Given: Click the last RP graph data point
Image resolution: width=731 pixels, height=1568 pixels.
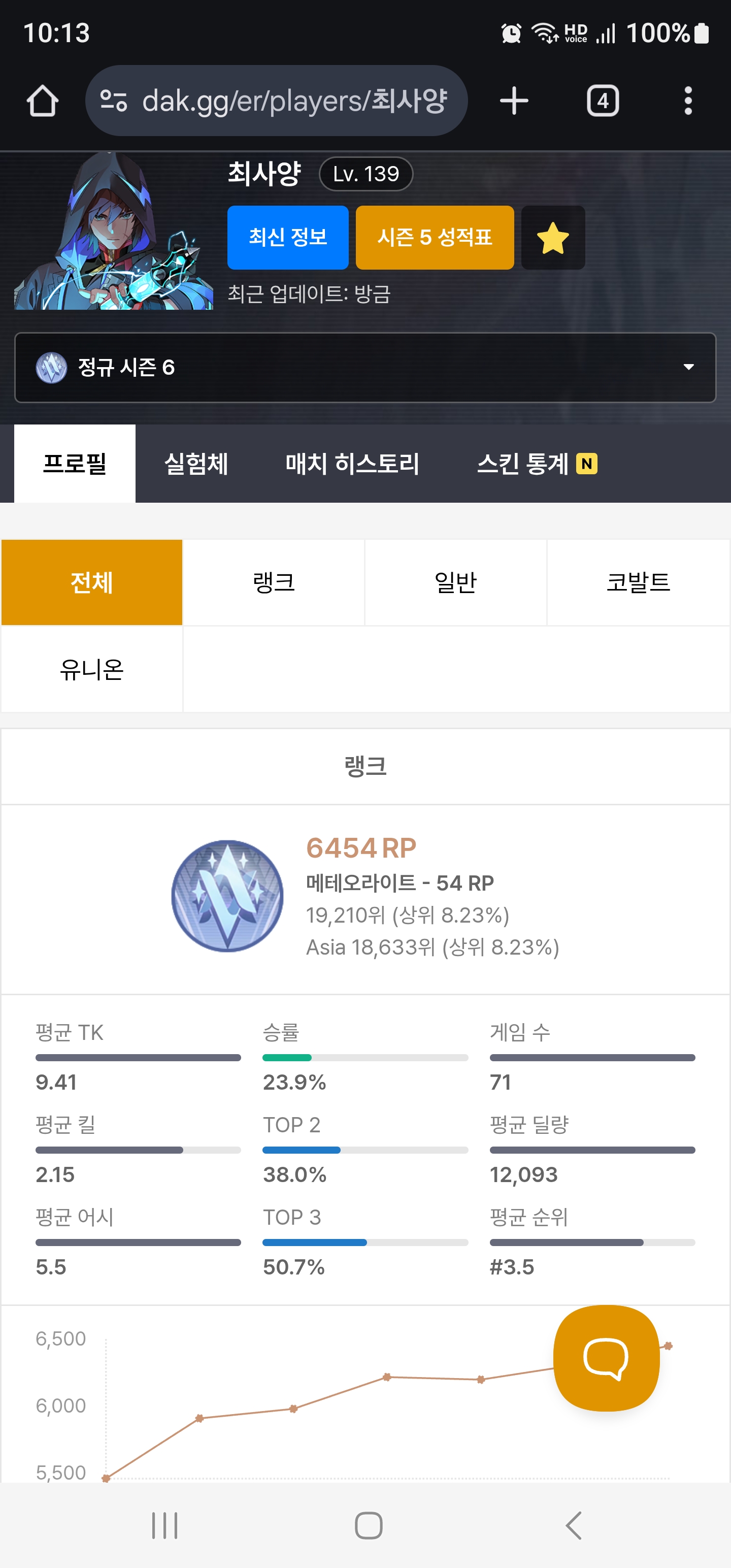Looking at the screenshot, I should [668, 1346].
